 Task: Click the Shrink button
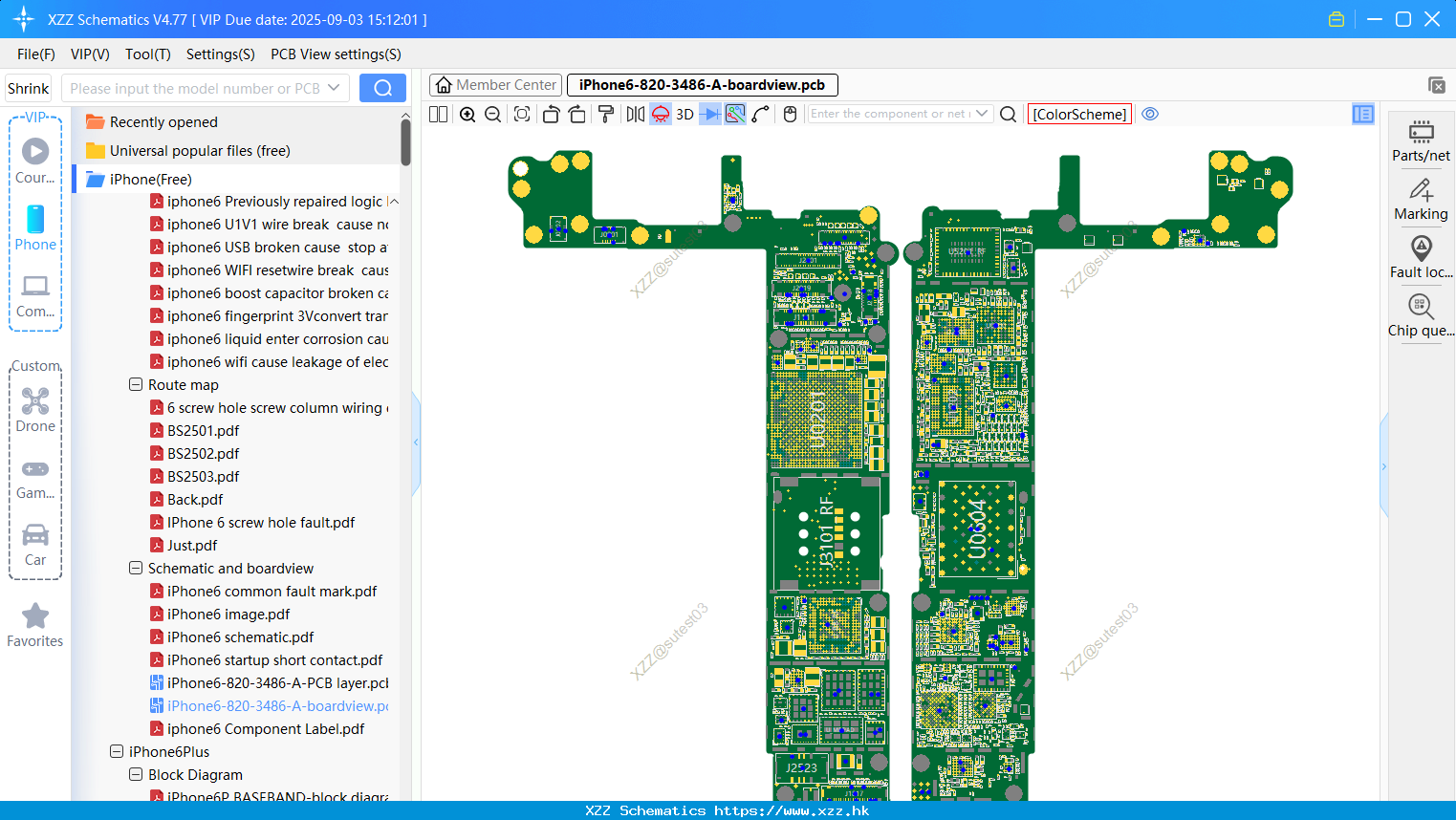(29, 88)
